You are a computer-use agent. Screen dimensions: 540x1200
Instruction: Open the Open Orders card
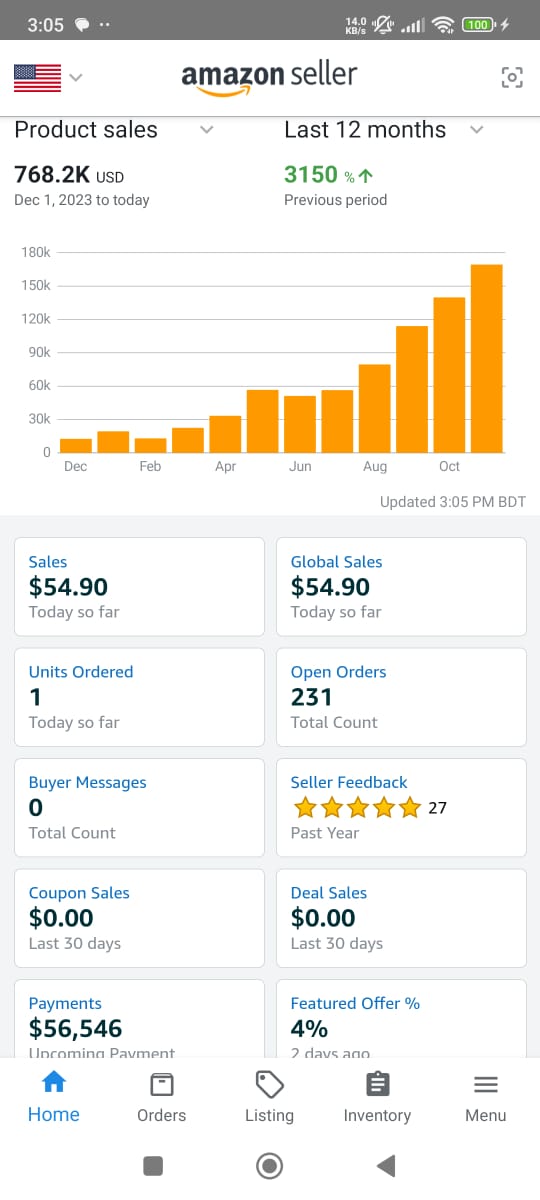(x=401, y=697)
